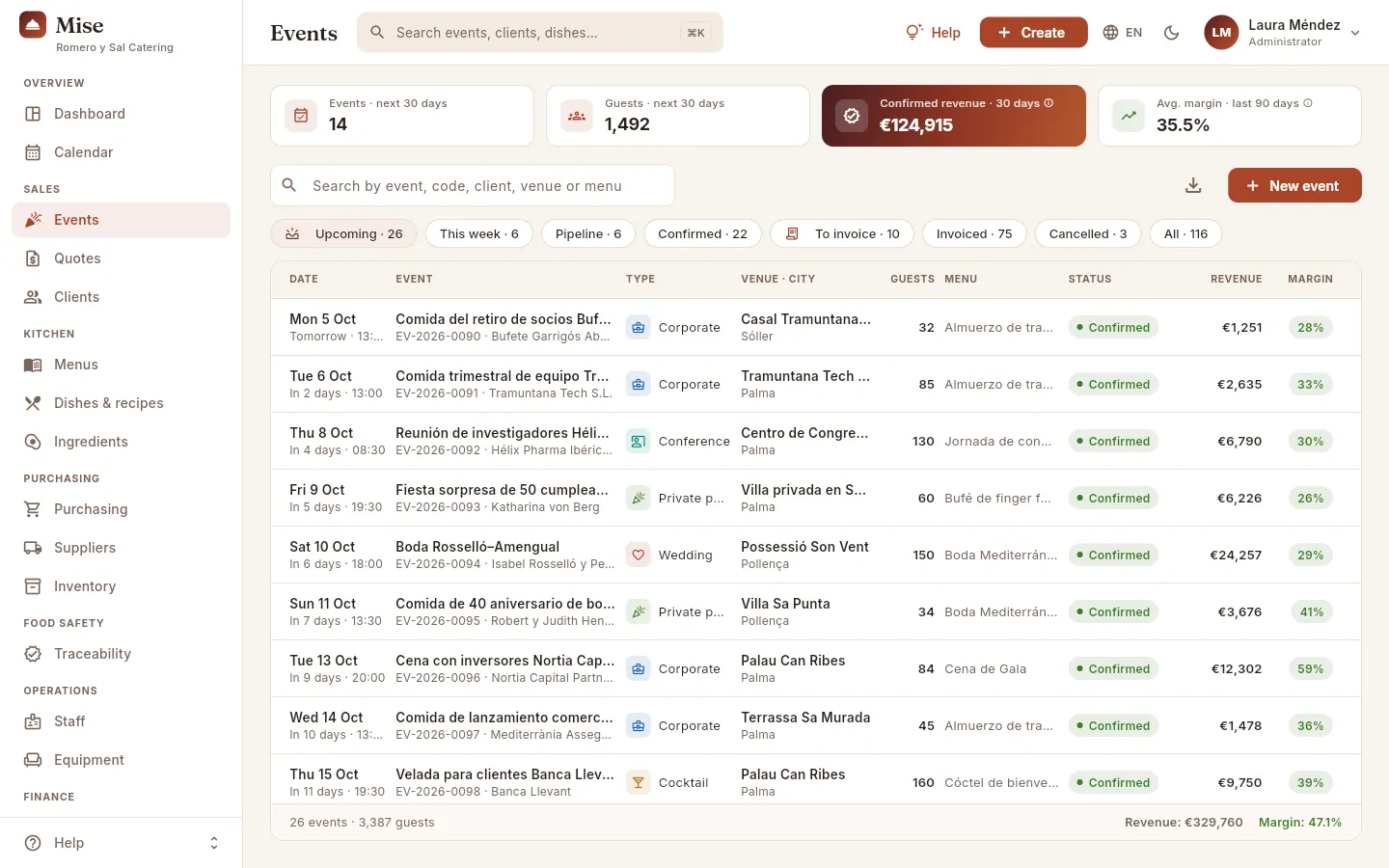
Task: Click the Wedding heart icon for Boda Rosselló
Action: click(638, 555)
